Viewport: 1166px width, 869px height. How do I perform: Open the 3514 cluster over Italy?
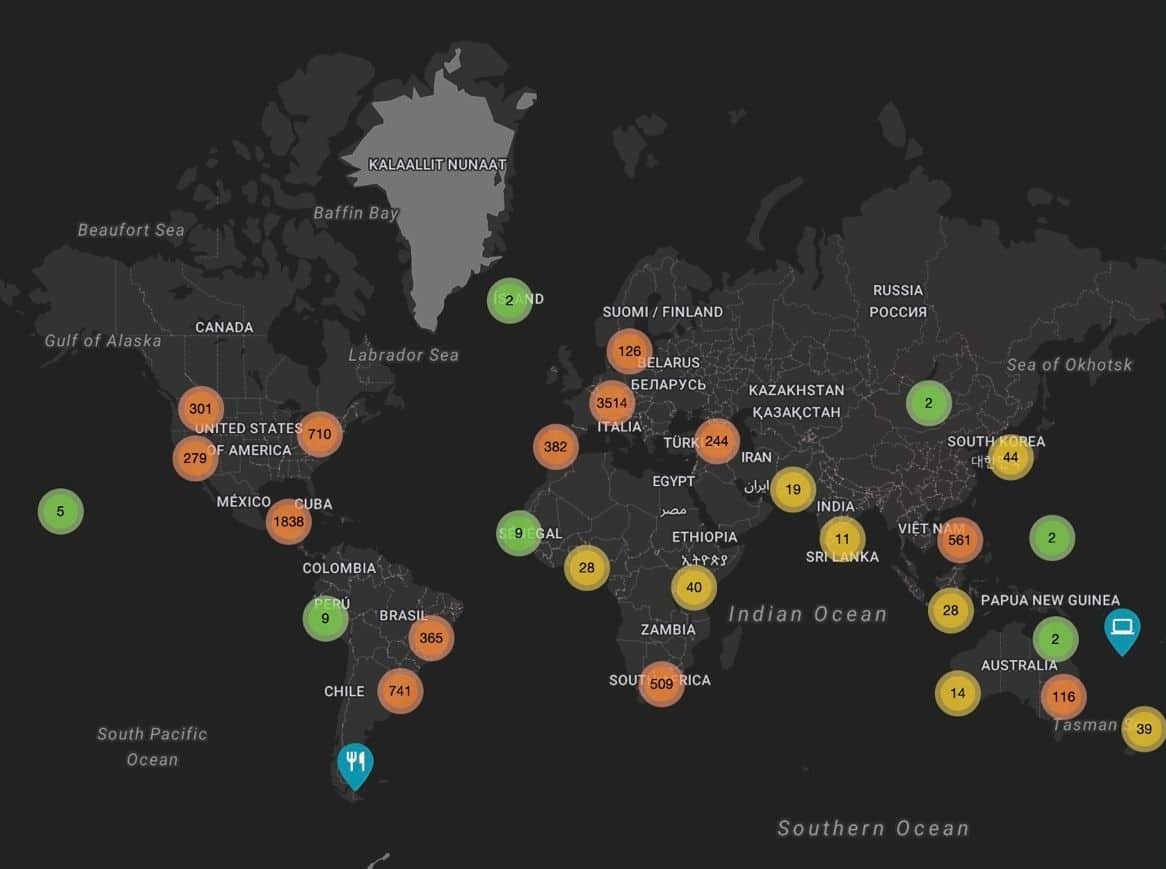click(x=611, y=403)
